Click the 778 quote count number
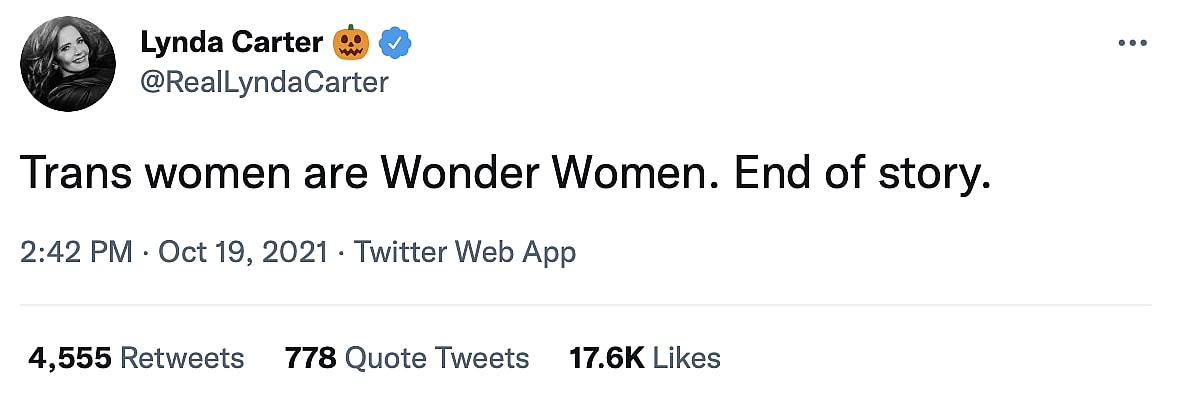 click(309, 358)
